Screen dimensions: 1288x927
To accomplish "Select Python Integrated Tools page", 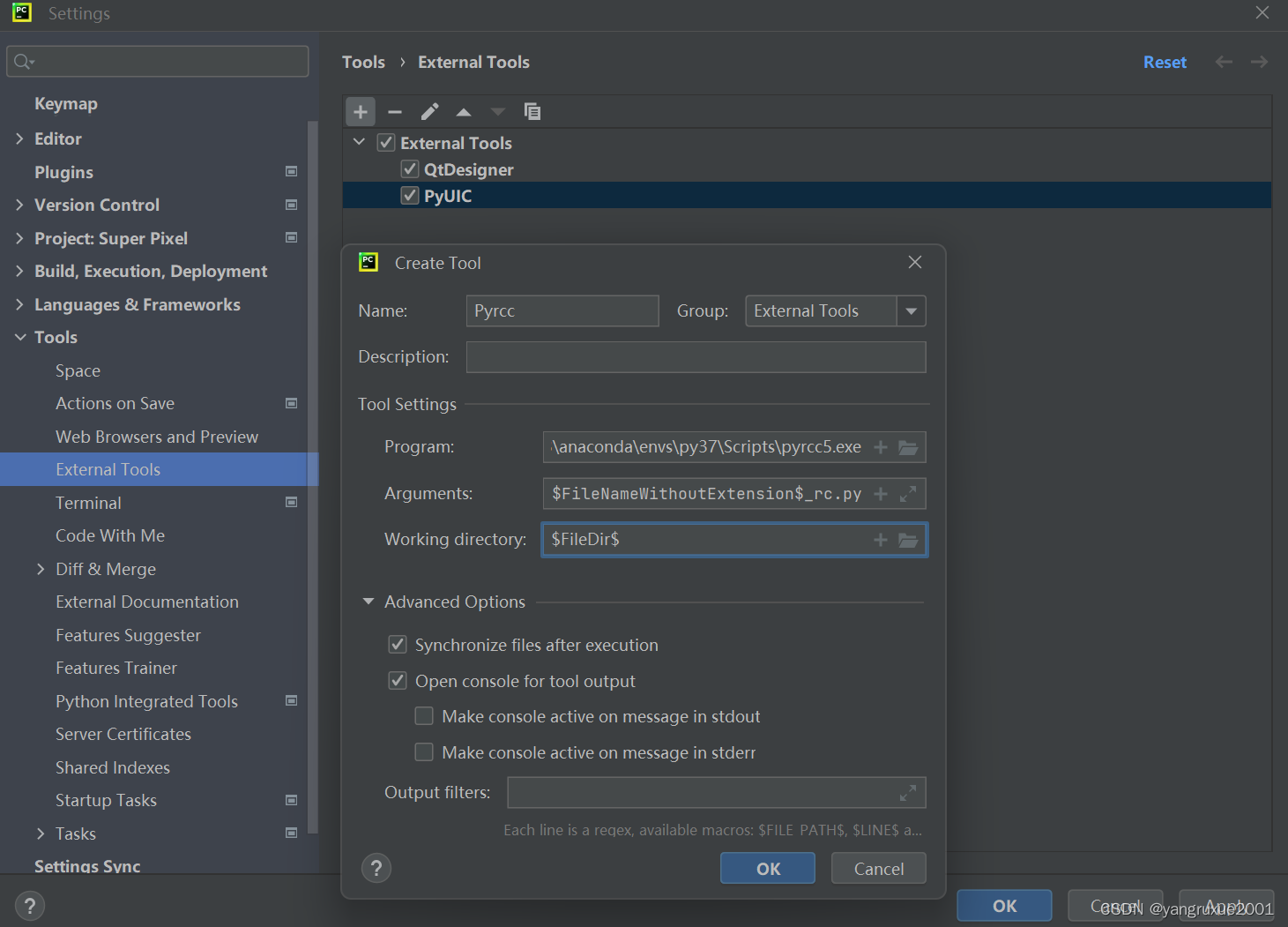I will [146, 701].
